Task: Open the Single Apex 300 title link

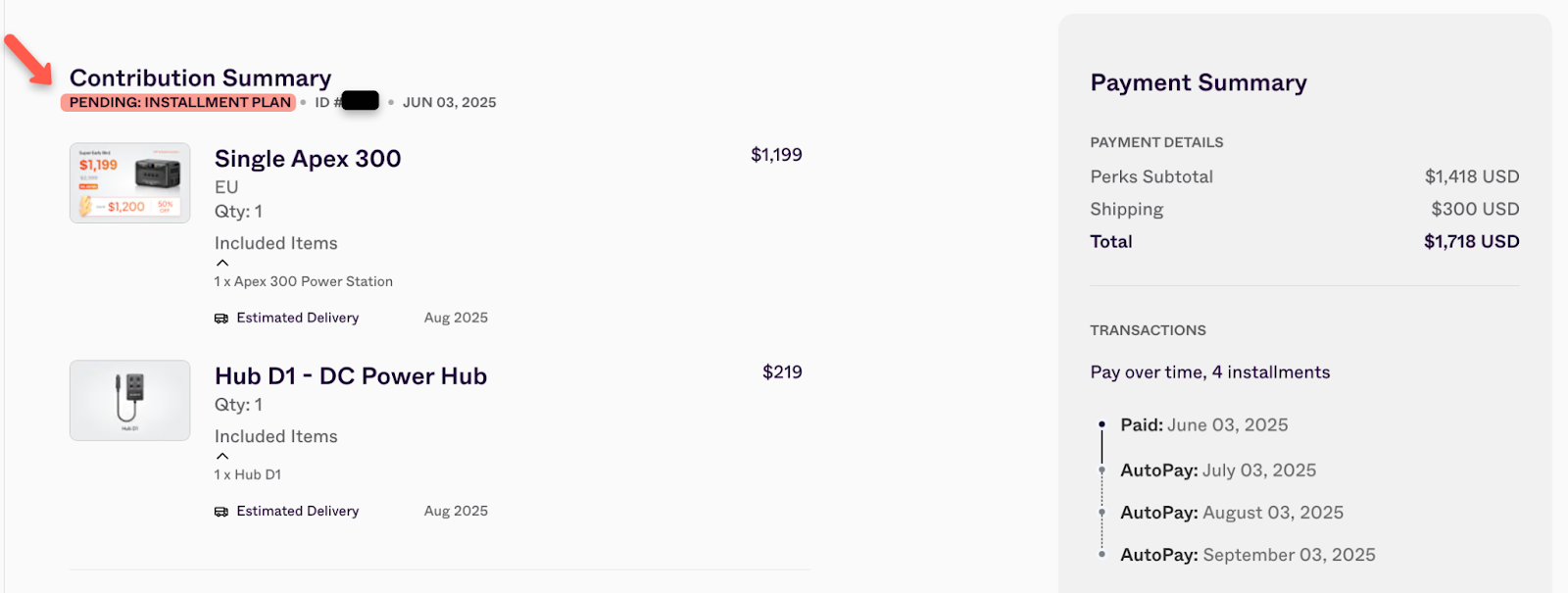Action: coord(308,159)
